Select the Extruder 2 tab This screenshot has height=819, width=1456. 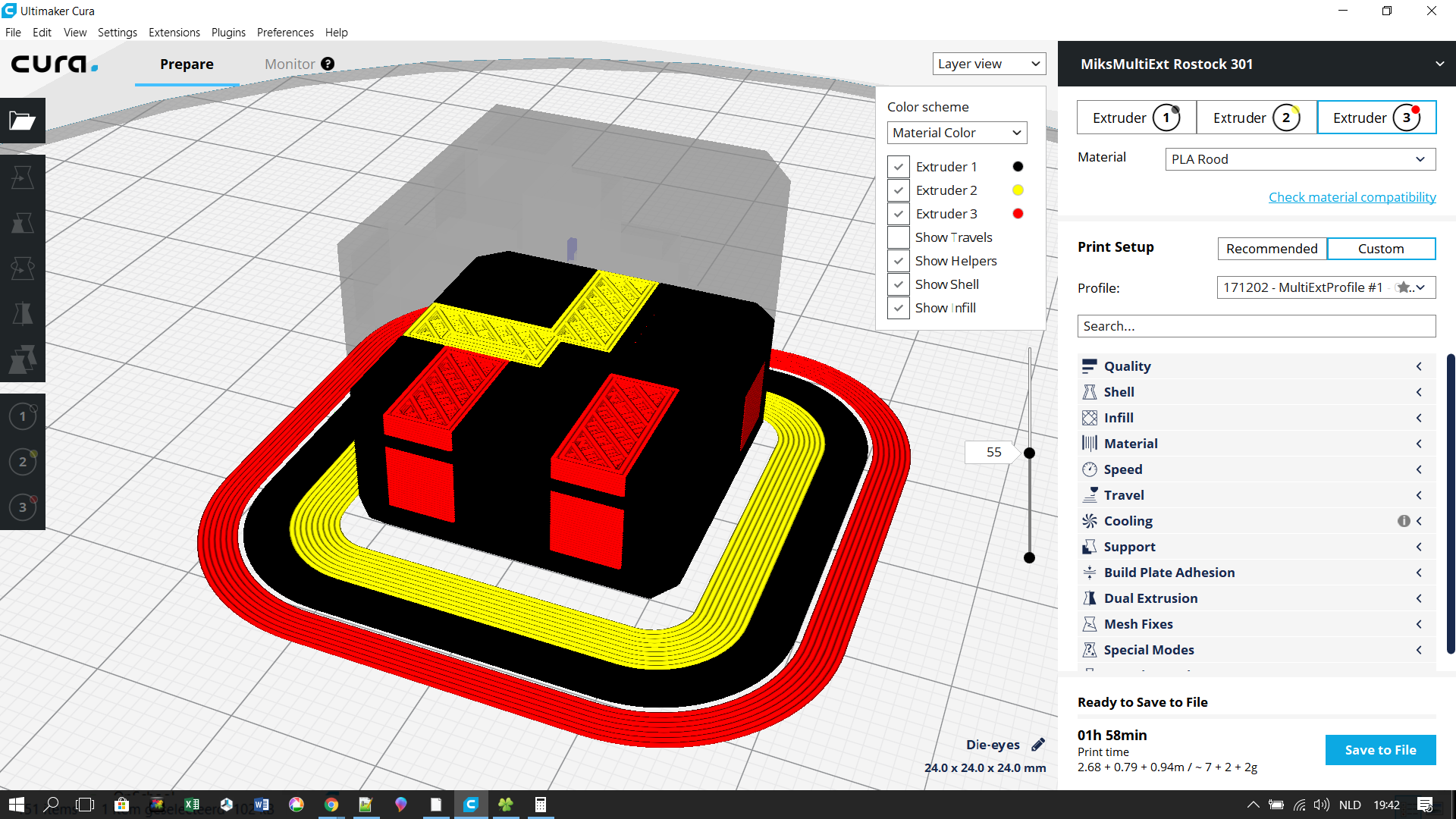(1257, 118)
